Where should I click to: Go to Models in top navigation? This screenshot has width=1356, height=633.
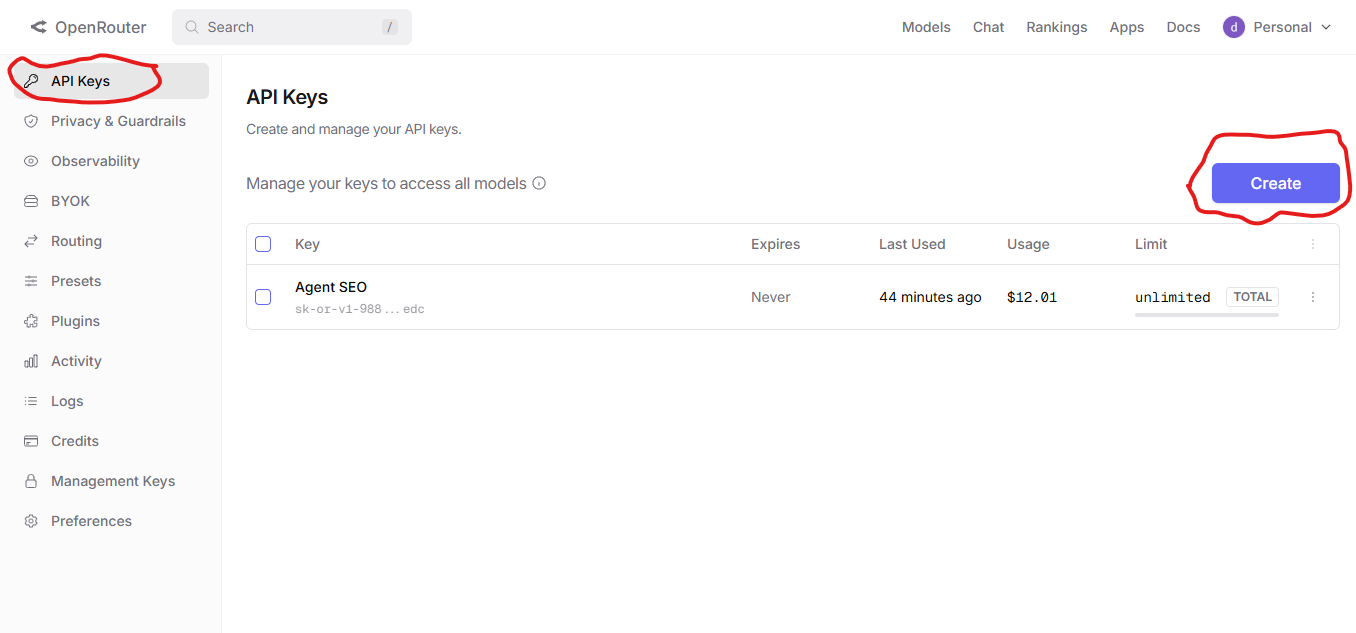pyautogui.click(x=926, y=27)
